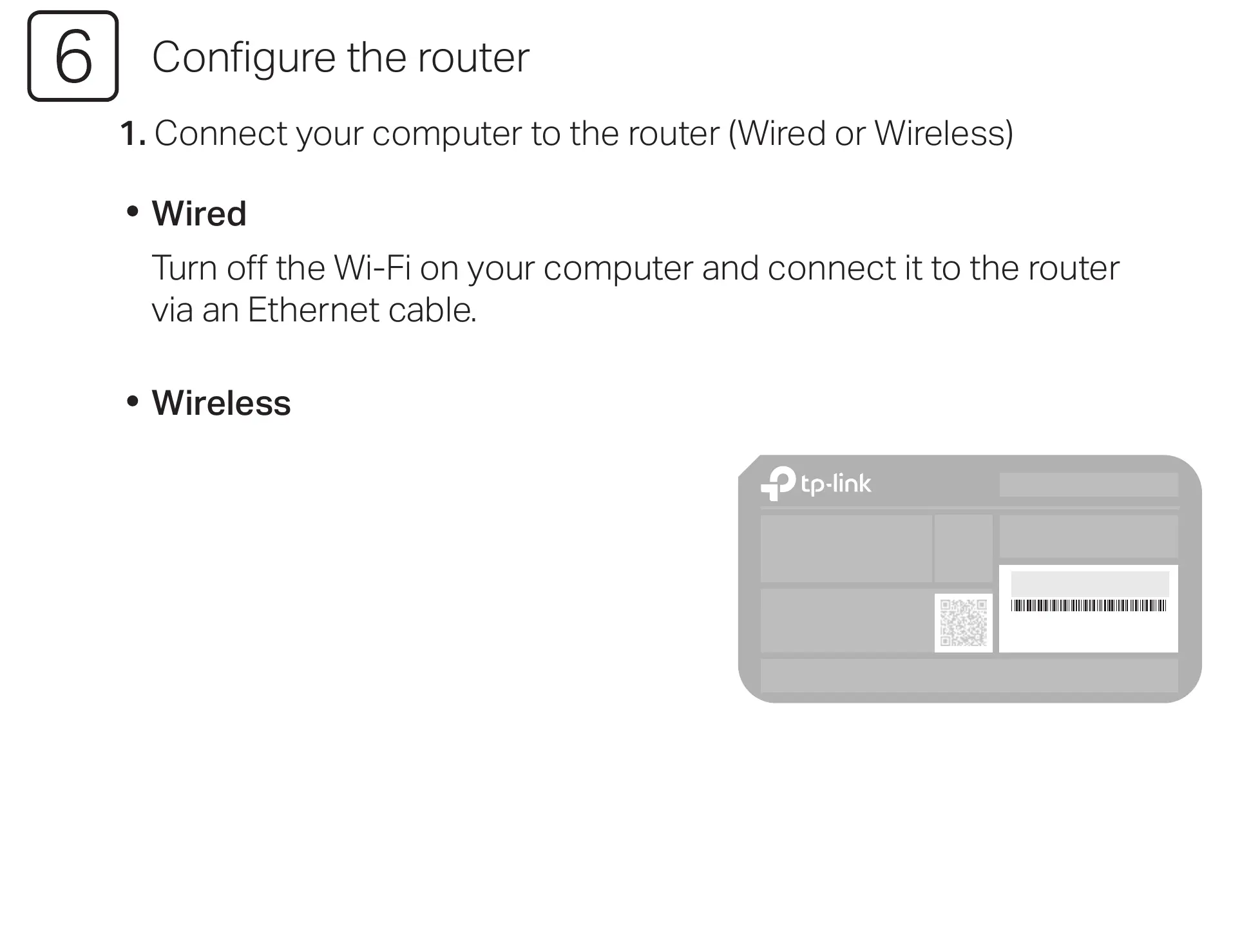
Task: Click the bullet point before Wired
Action: pos(133,212)
